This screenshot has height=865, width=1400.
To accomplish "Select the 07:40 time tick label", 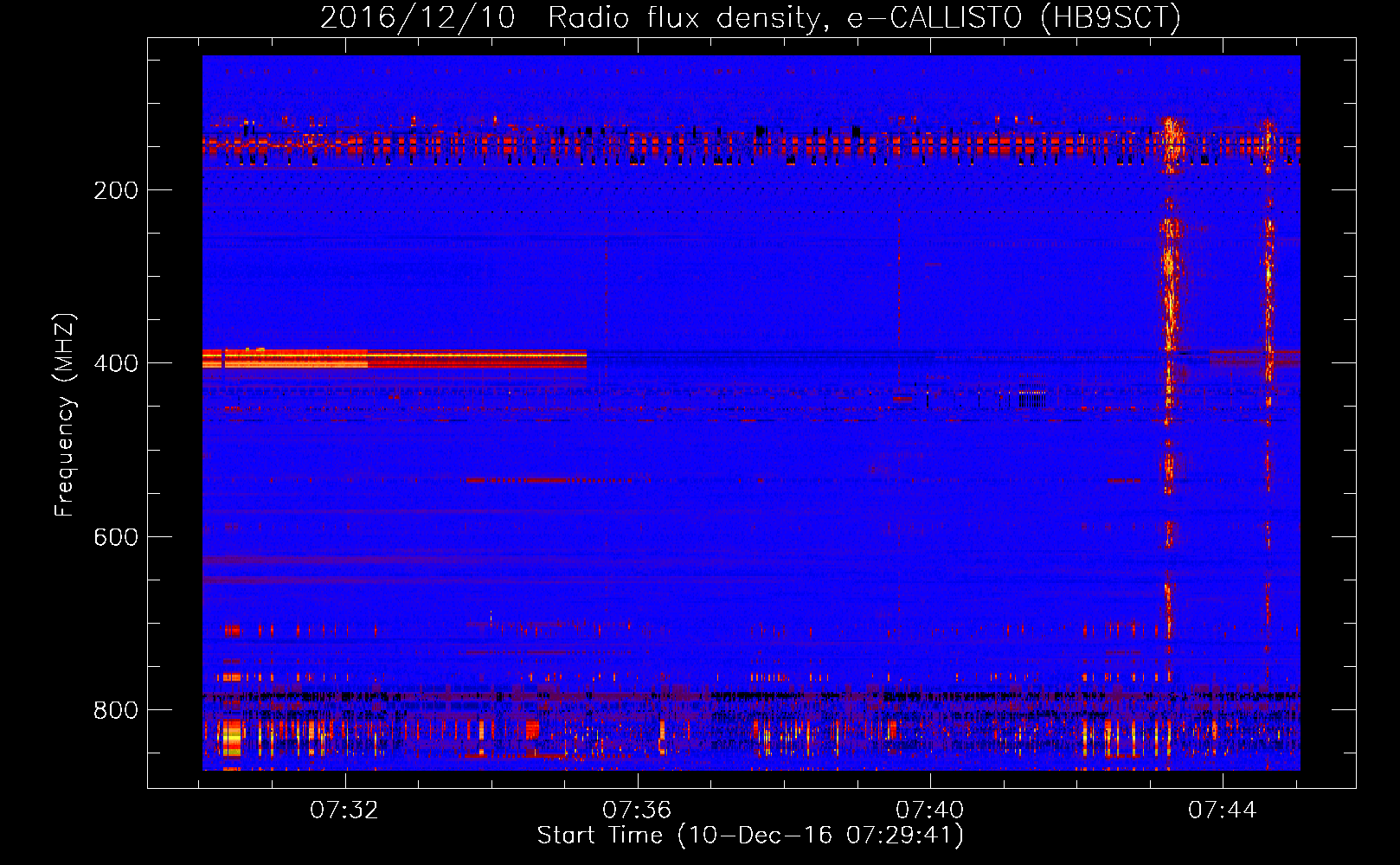I will [x=929, y=810].
